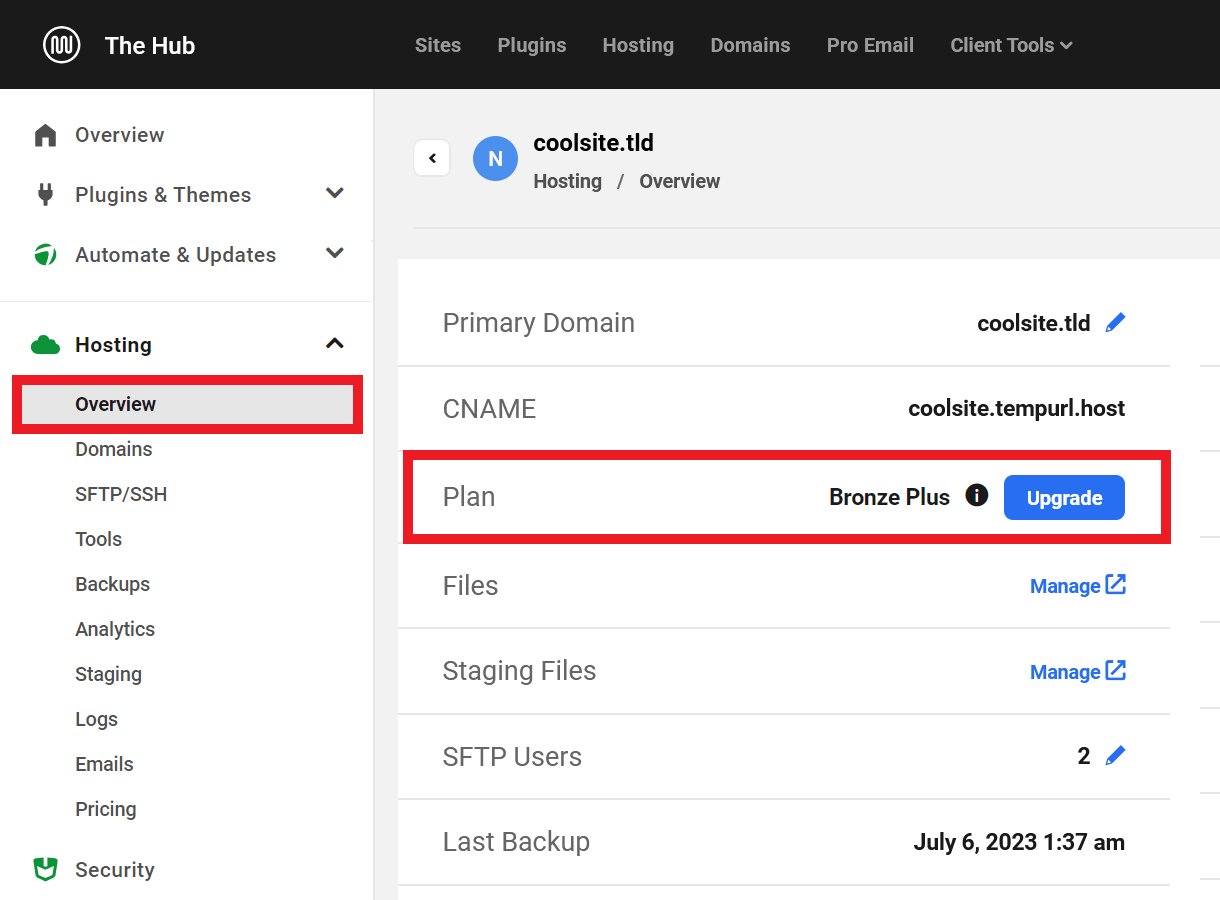Click the plug icon for Plugins & Themes
The height and width of the screenshot is (900, 1220).
pos(45,194)
